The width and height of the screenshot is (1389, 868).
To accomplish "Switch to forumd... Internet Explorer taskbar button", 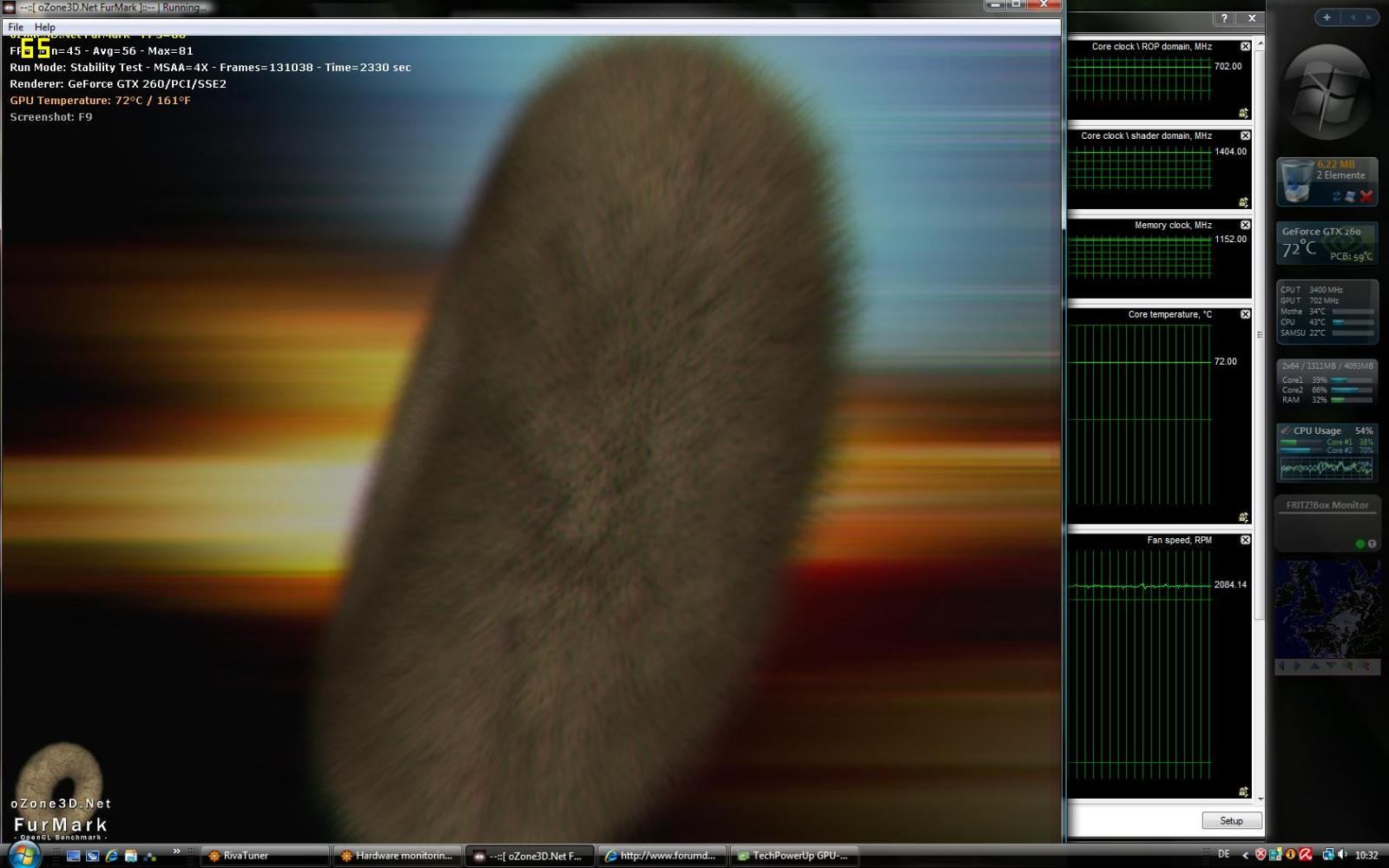I will click(662, 856).
